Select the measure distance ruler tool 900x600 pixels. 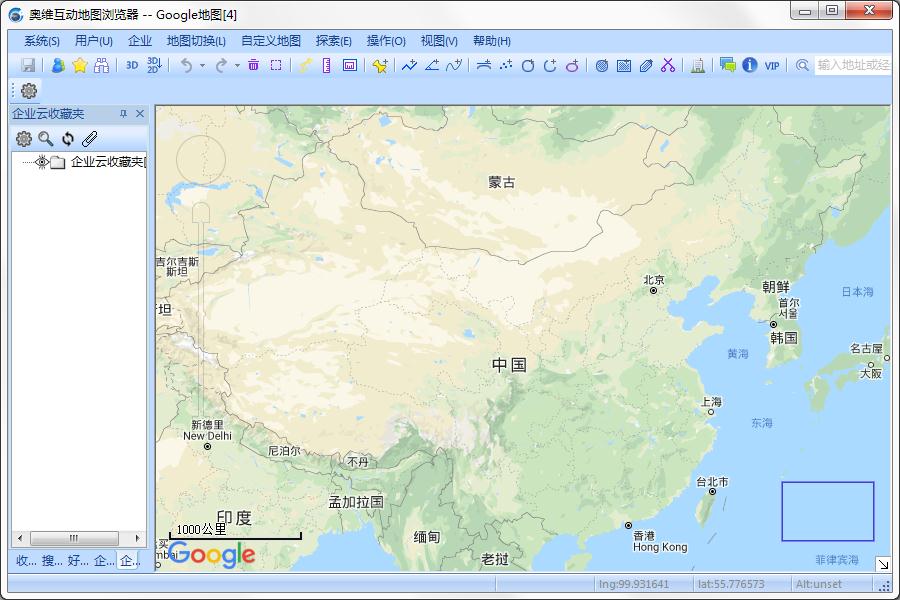click(x=325, y=65)
